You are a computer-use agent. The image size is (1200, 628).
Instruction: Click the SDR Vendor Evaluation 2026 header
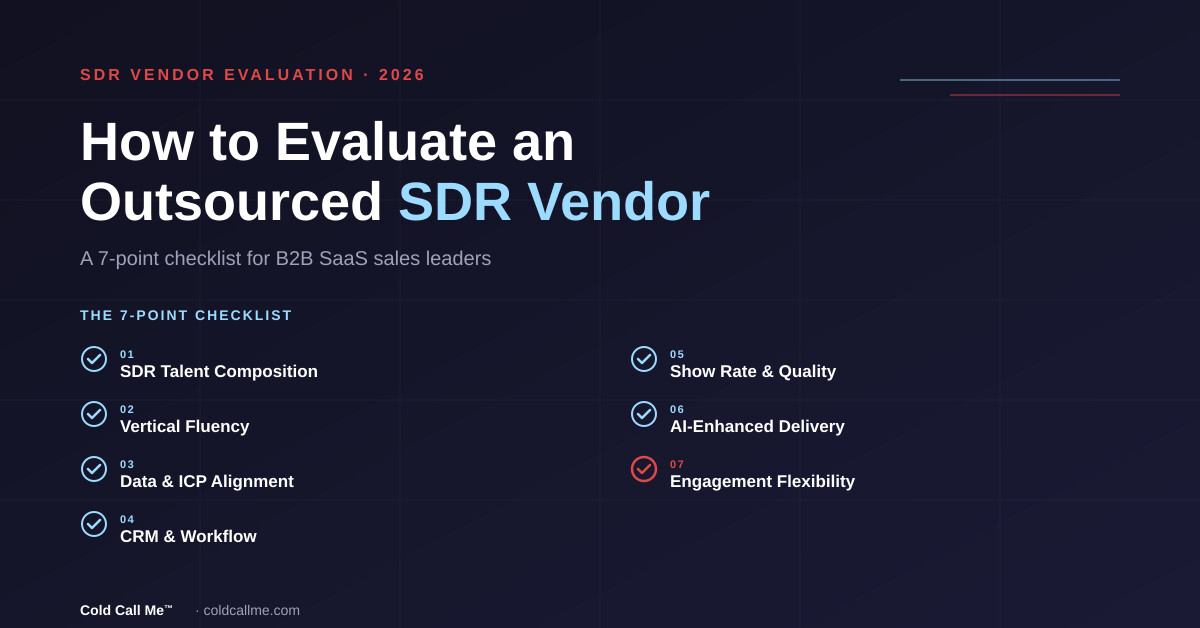pos(253,75)
